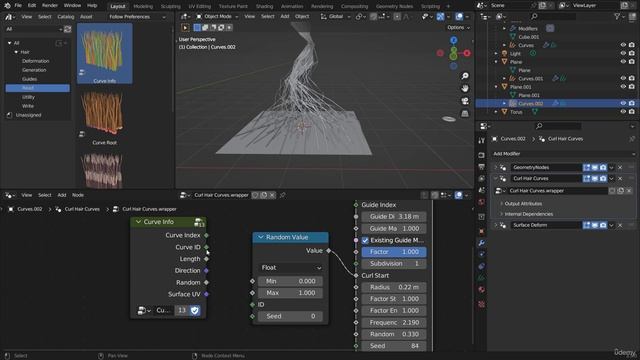Screen dimensions: 640x360
Task: Remove the GeometryNodes modifier with X button
Action: 620,167
